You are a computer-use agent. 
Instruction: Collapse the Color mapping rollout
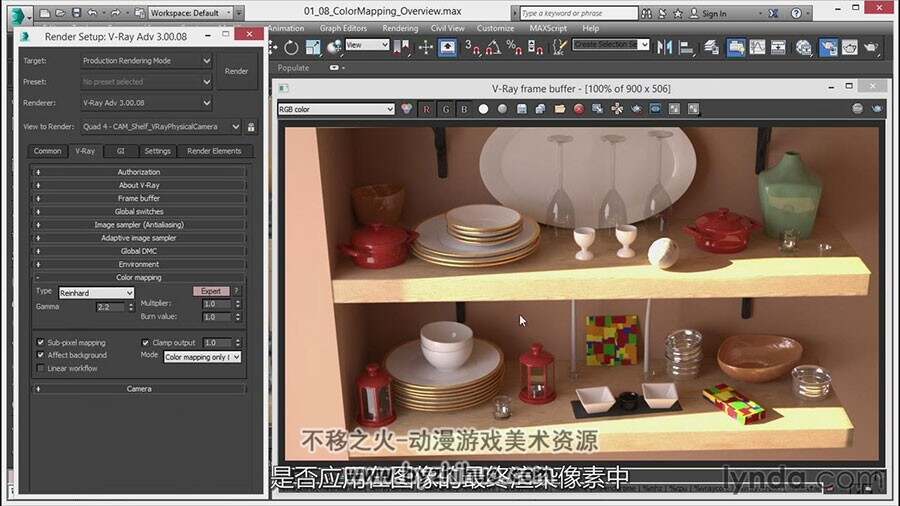pos(139,278)
